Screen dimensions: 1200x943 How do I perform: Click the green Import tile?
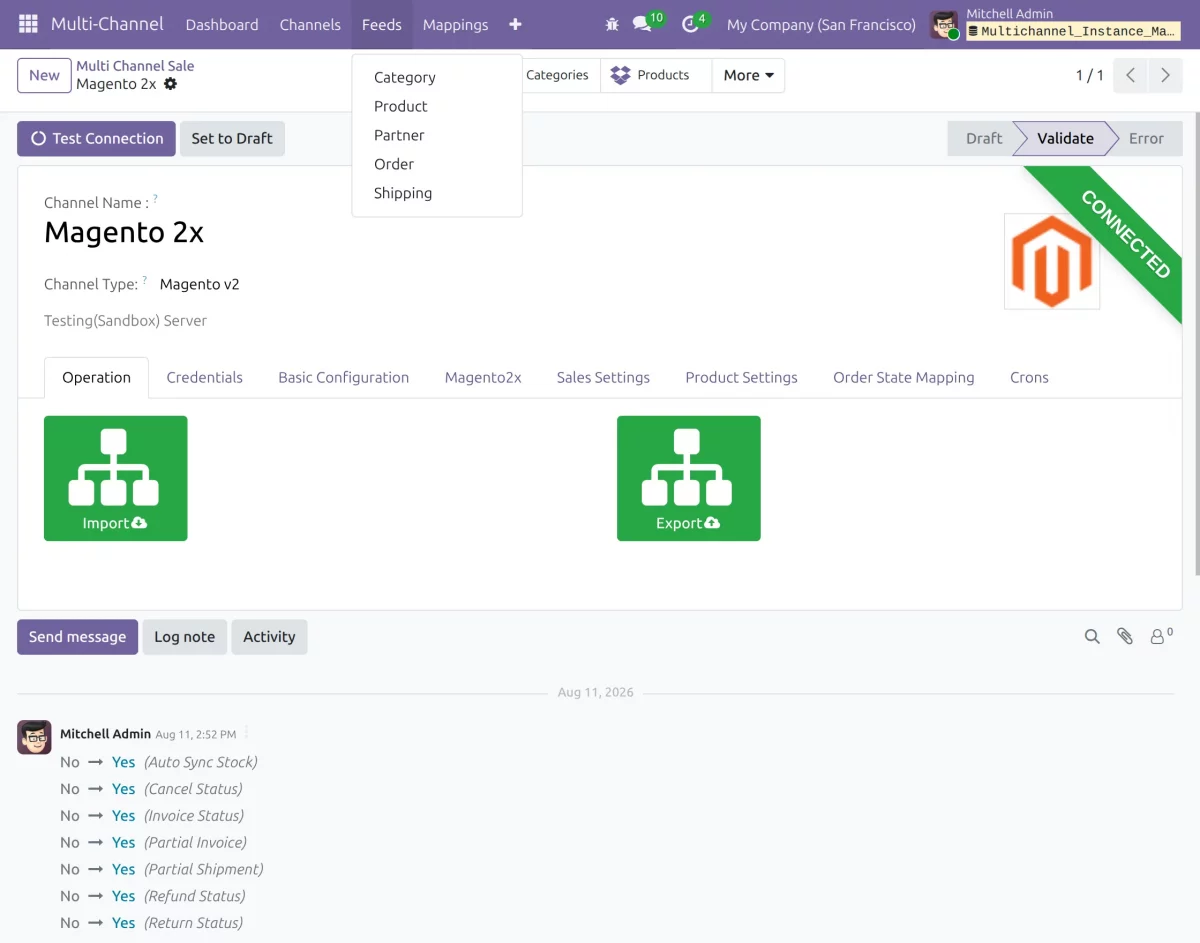(x=116, y=478)
